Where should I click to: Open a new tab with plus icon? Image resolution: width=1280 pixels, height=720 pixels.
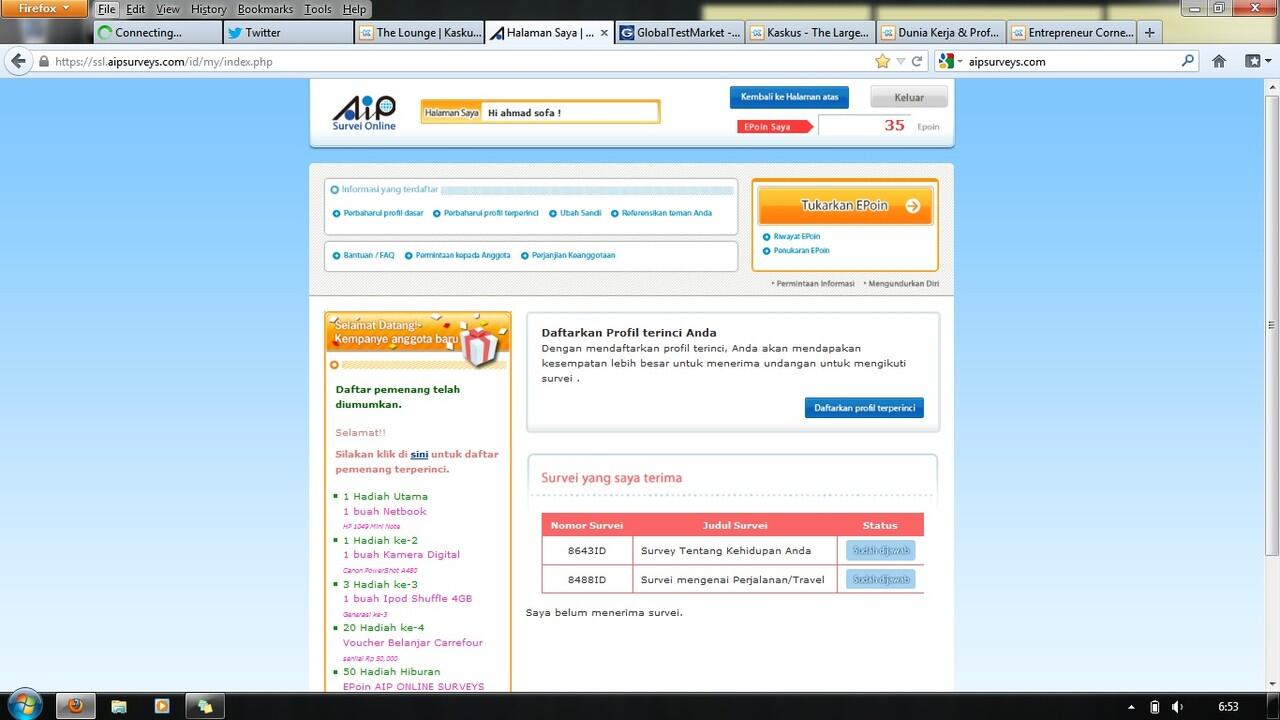point(1150,32)
